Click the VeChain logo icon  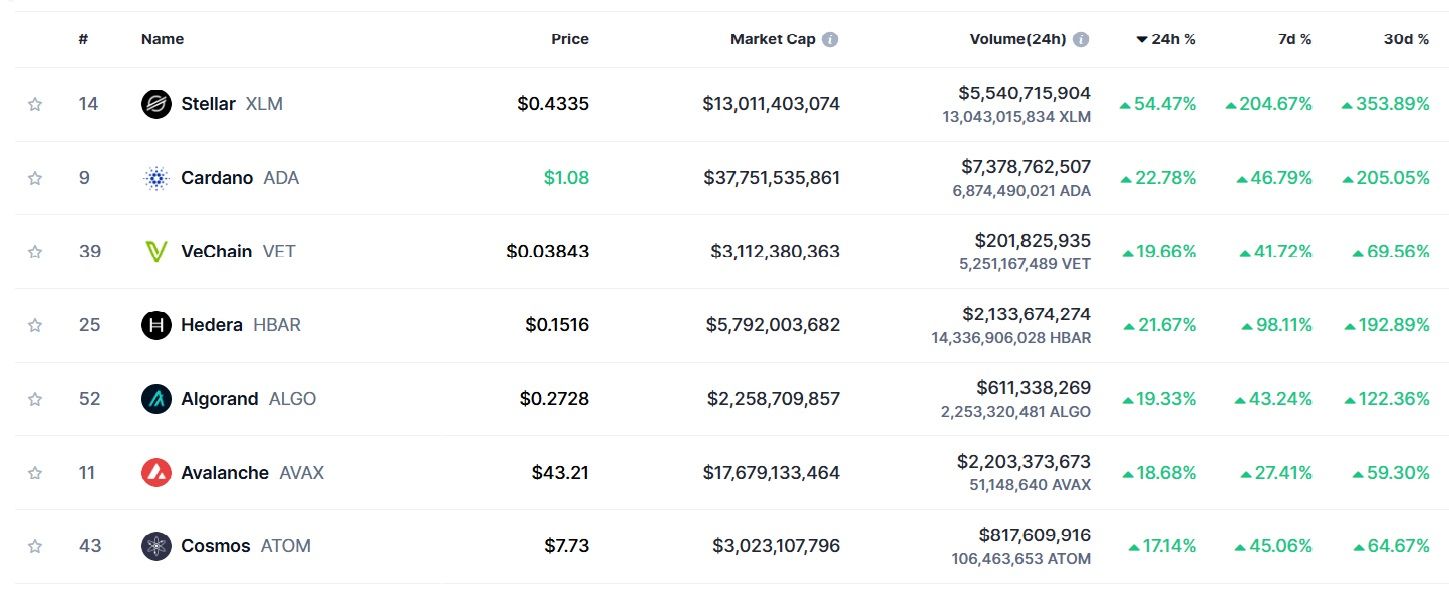pyautogui.click(x=156, y=251)
